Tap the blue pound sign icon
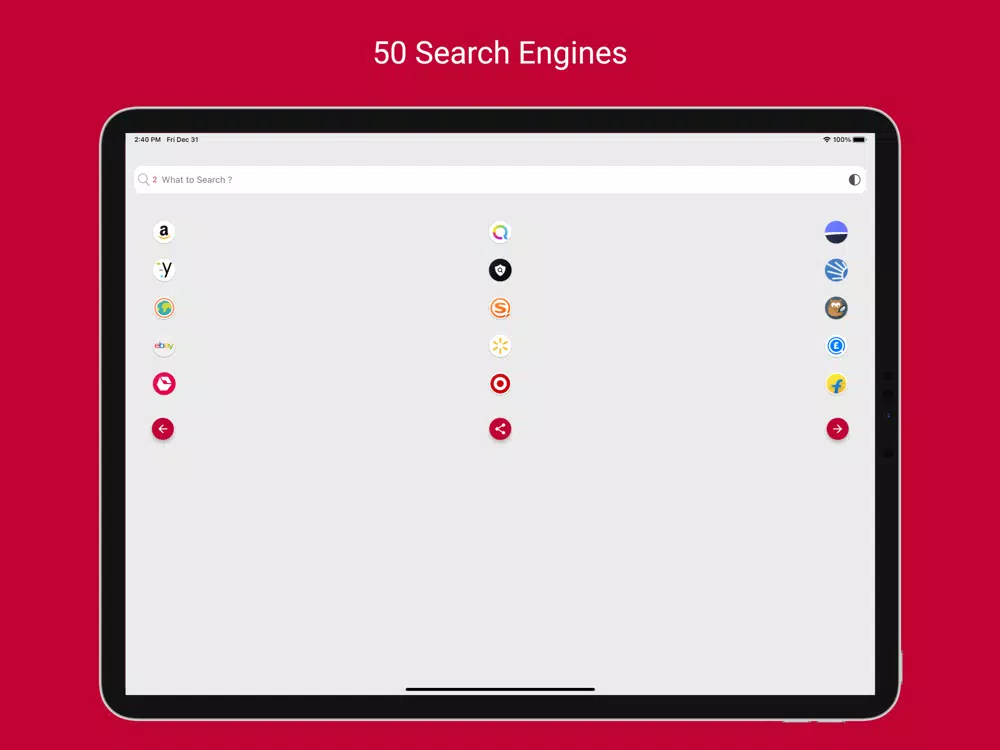The width and height of the screenshot is (1000, 750). (x=836, y=346)
